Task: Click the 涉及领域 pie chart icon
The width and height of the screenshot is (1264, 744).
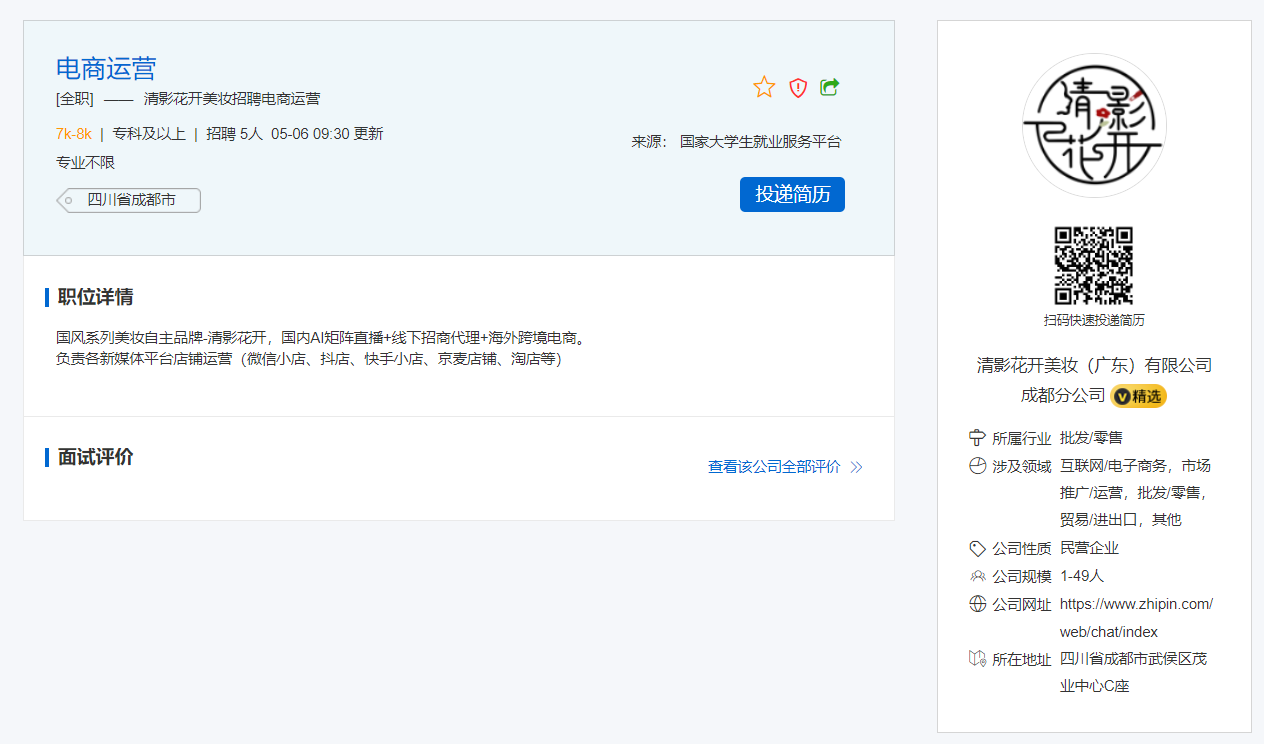Action: [978, 466]
